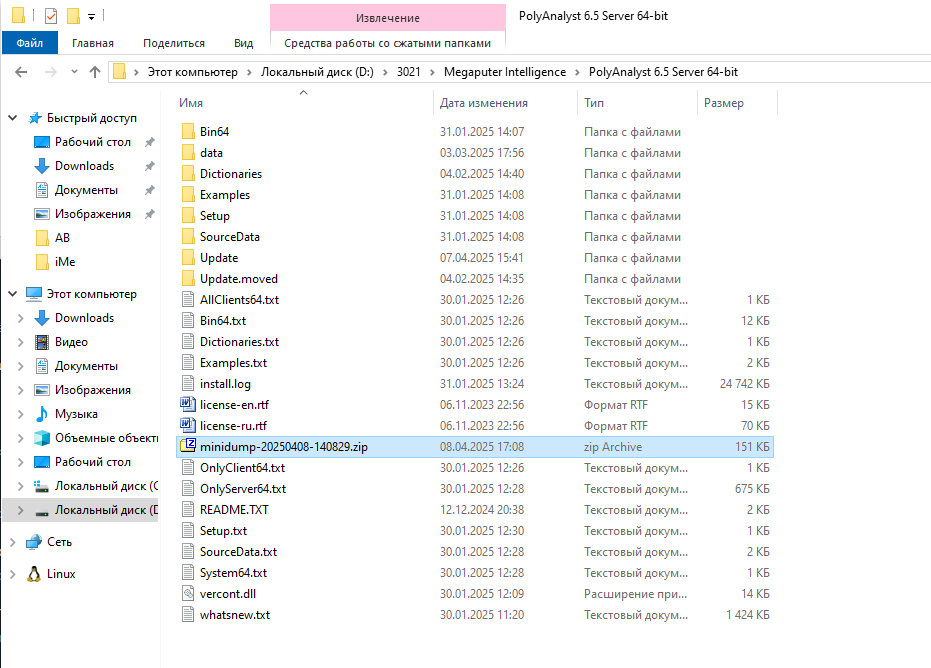Click the Linux penguin icon
Viewport: 931px width, 668px height.
[34, 574]
